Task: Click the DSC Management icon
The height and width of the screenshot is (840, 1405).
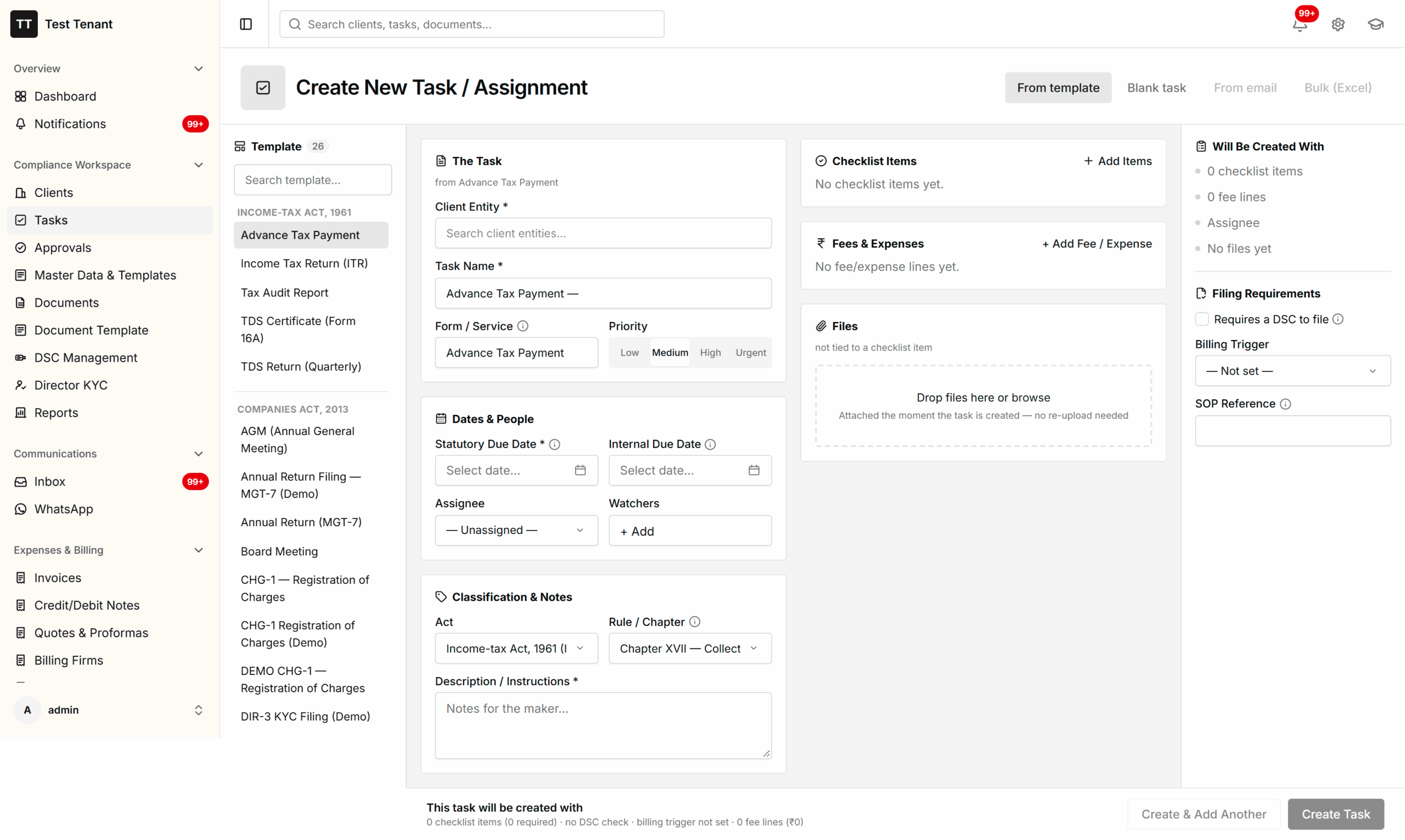Action: [x=21, y=358]
